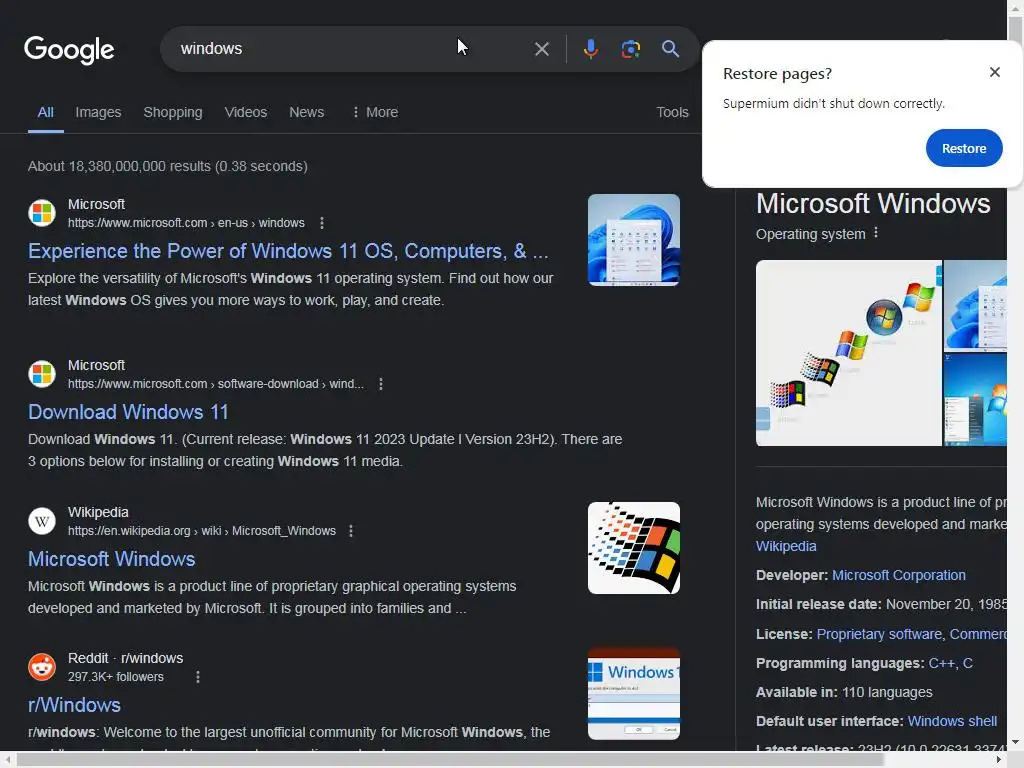Open three-dot menu for Wikipedia result
This screenshot has width=1024, height=768.
(351, 531)
